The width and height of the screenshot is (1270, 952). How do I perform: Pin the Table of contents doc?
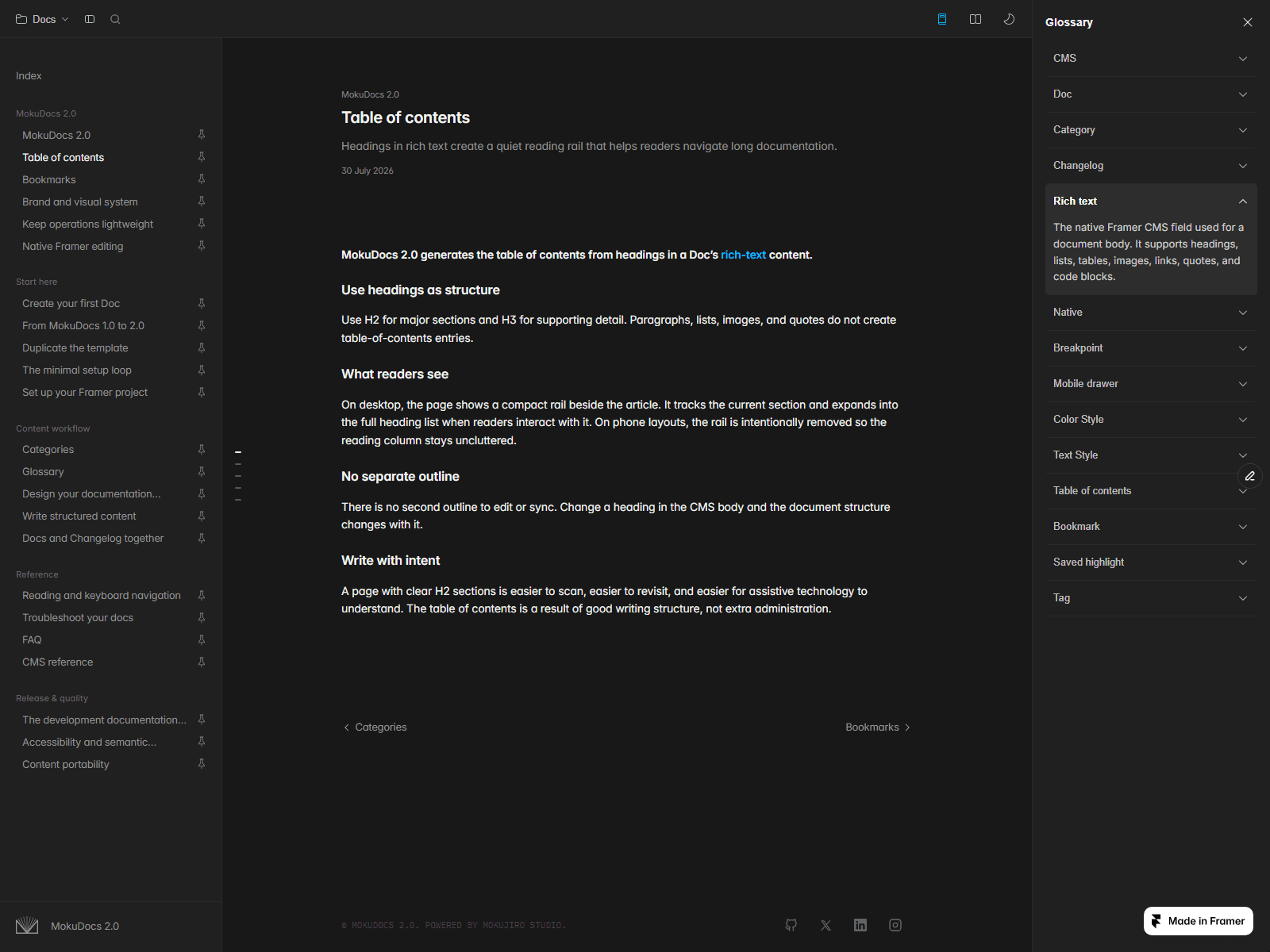(x=202, y=157)
